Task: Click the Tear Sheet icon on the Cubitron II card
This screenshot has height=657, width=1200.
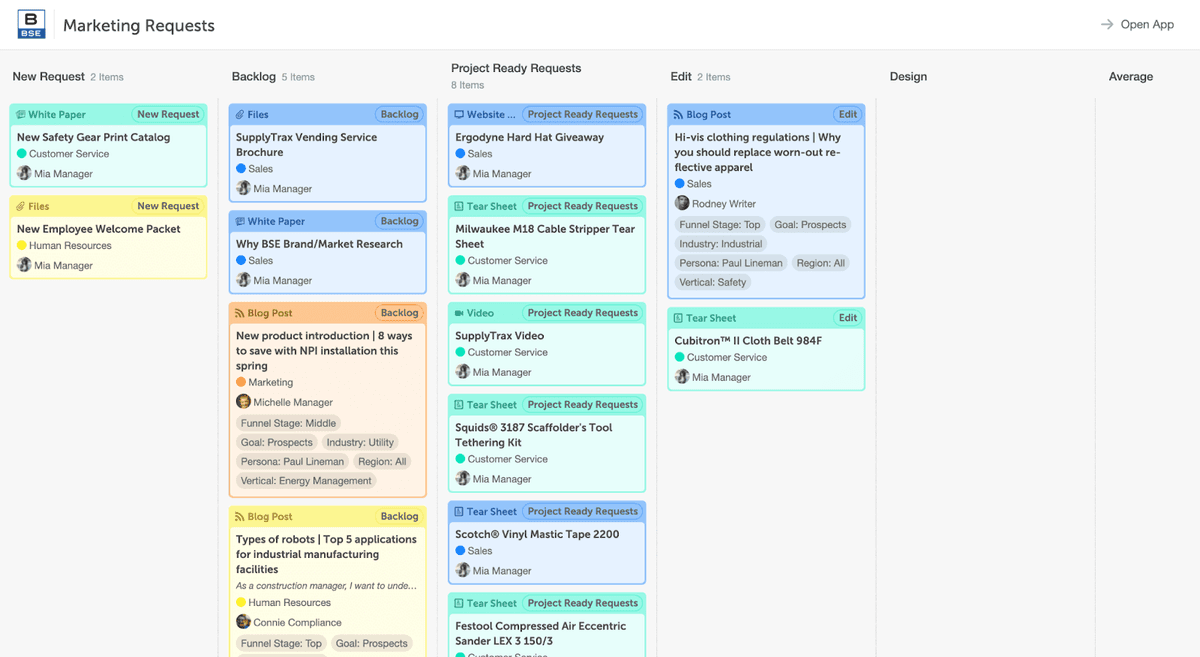Action: [680, 317]
